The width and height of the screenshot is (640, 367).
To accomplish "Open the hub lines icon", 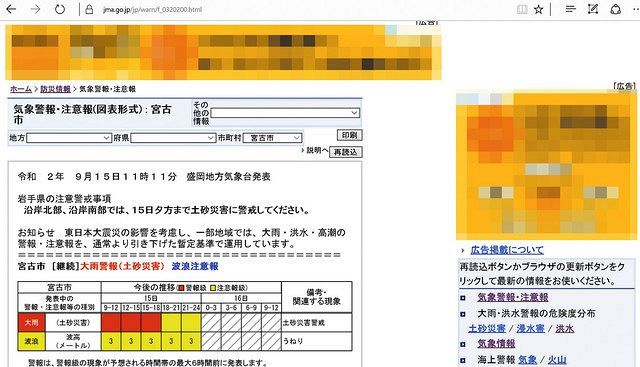I will [570, 9].
